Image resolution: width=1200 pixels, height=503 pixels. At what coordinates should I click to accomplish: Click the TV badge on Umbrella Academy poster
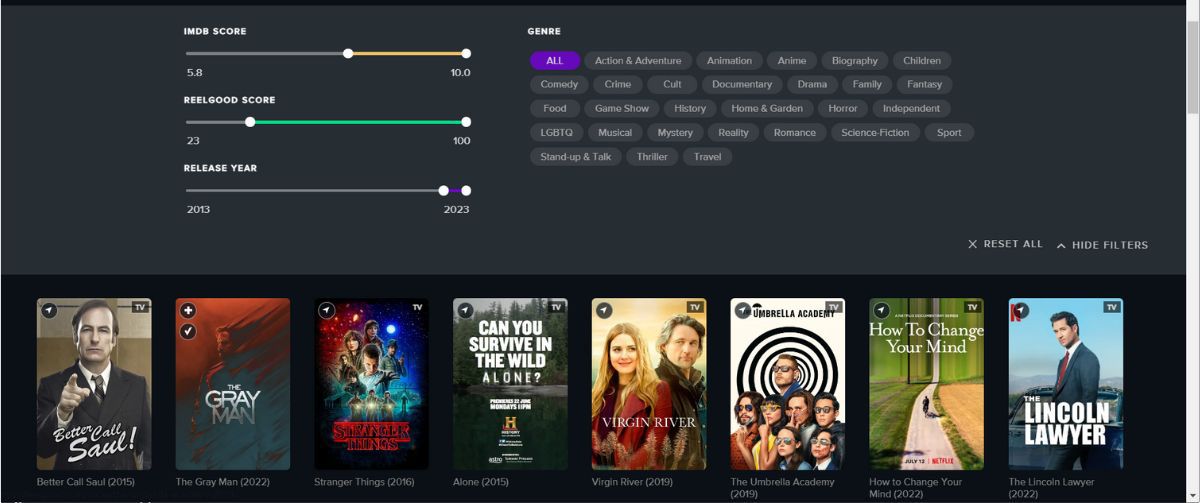click(x=833, y=307)
